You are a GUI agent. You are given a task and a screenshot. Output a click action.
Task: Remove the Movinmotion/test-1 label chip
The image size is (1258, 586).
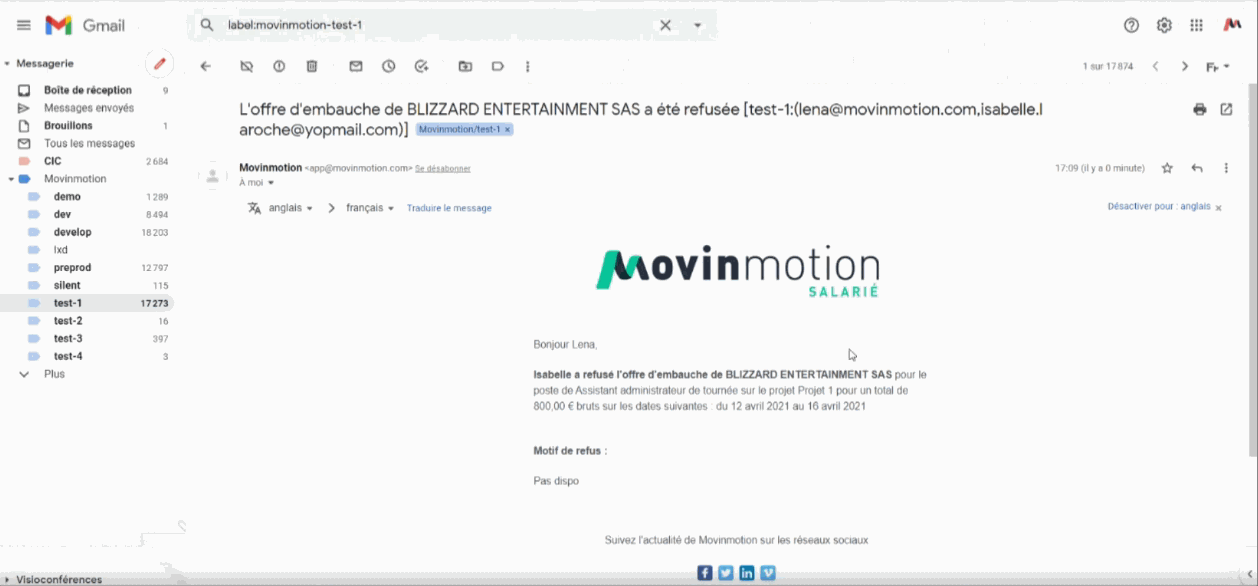(507, 130)
